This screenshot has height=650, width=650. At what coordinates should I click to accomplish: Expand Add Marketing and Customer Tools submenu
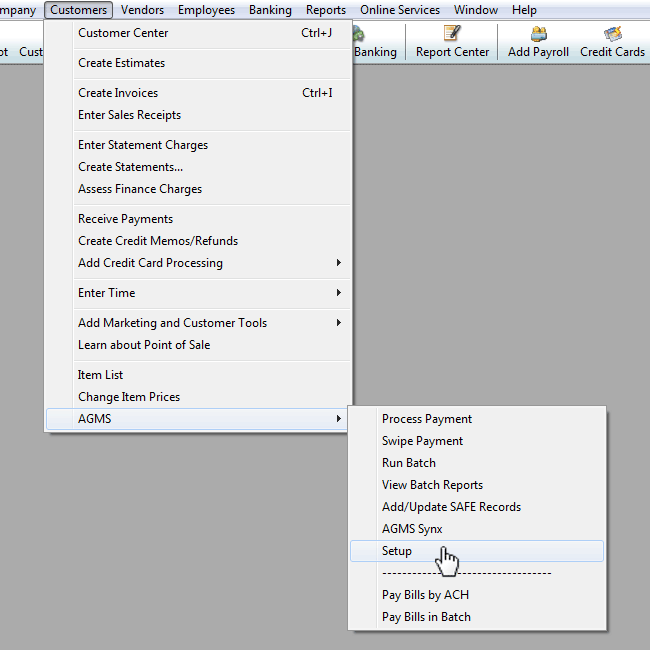199,323
